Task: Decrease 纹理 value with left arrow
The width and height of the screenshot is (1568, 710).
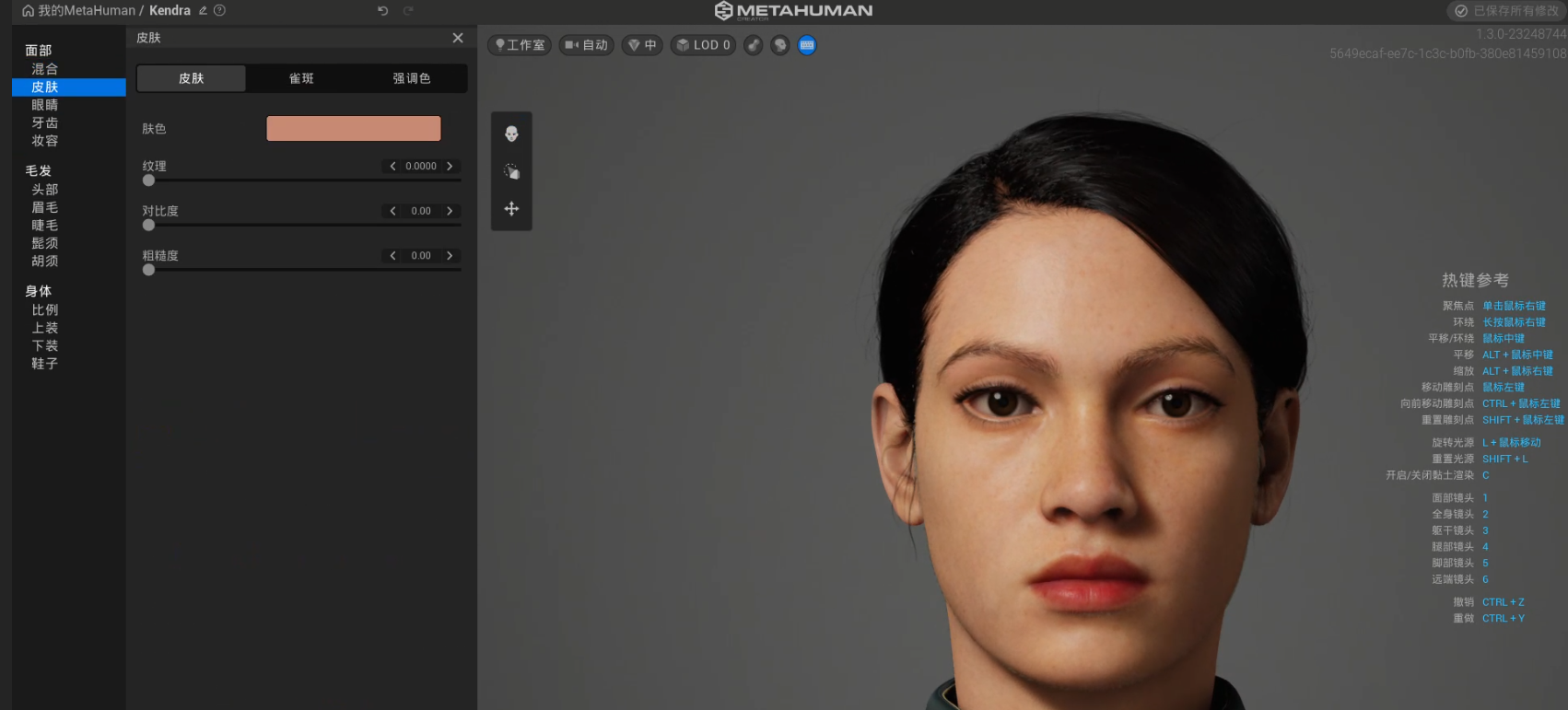Action: (392, 167)
